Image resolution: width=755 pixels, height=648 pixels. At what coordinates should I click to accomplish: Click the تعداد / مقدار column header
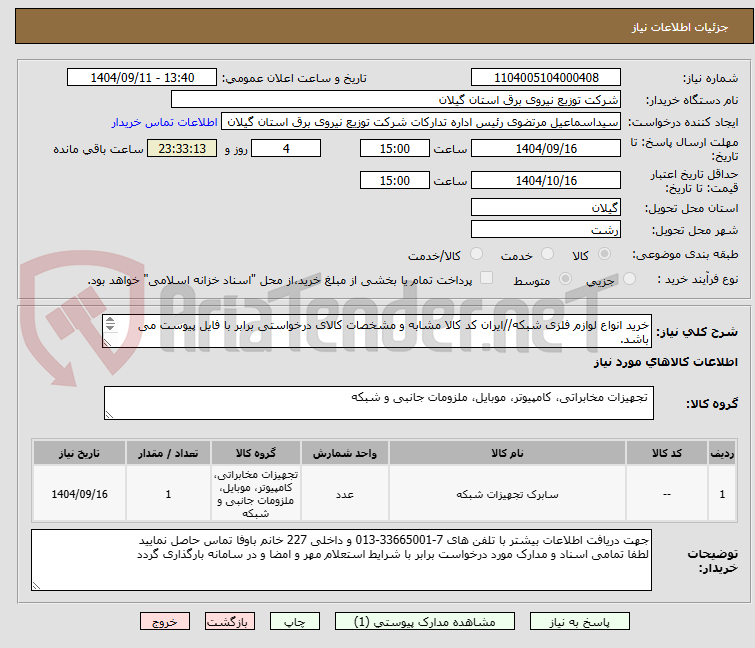168,453
